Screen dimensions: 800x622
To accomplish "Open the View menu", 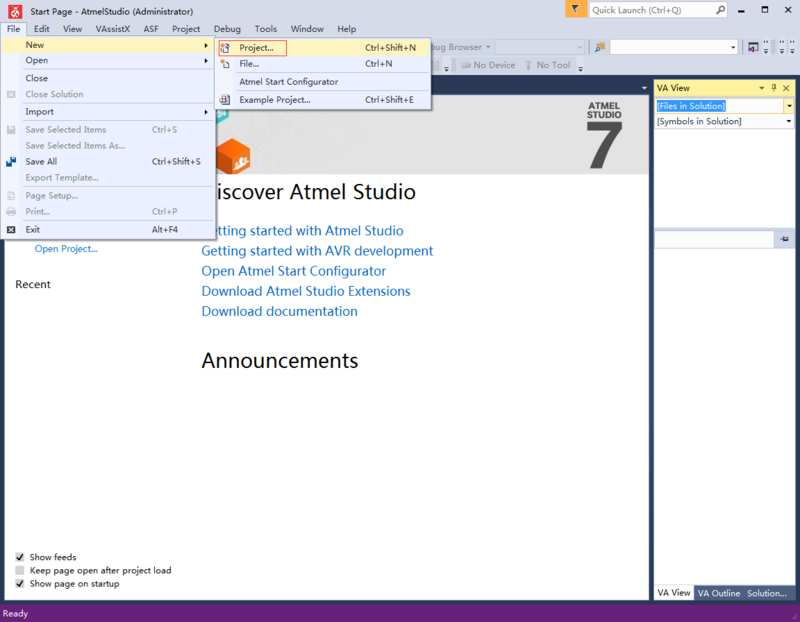I will click(x=72, y=29).
